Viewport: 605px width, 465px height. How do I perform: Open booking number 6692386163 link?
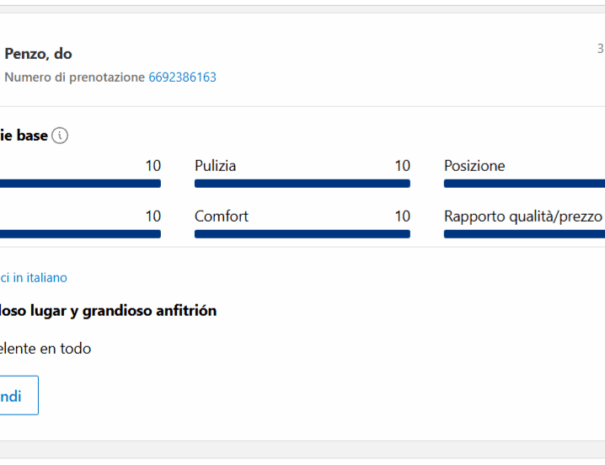pos(183,77)
